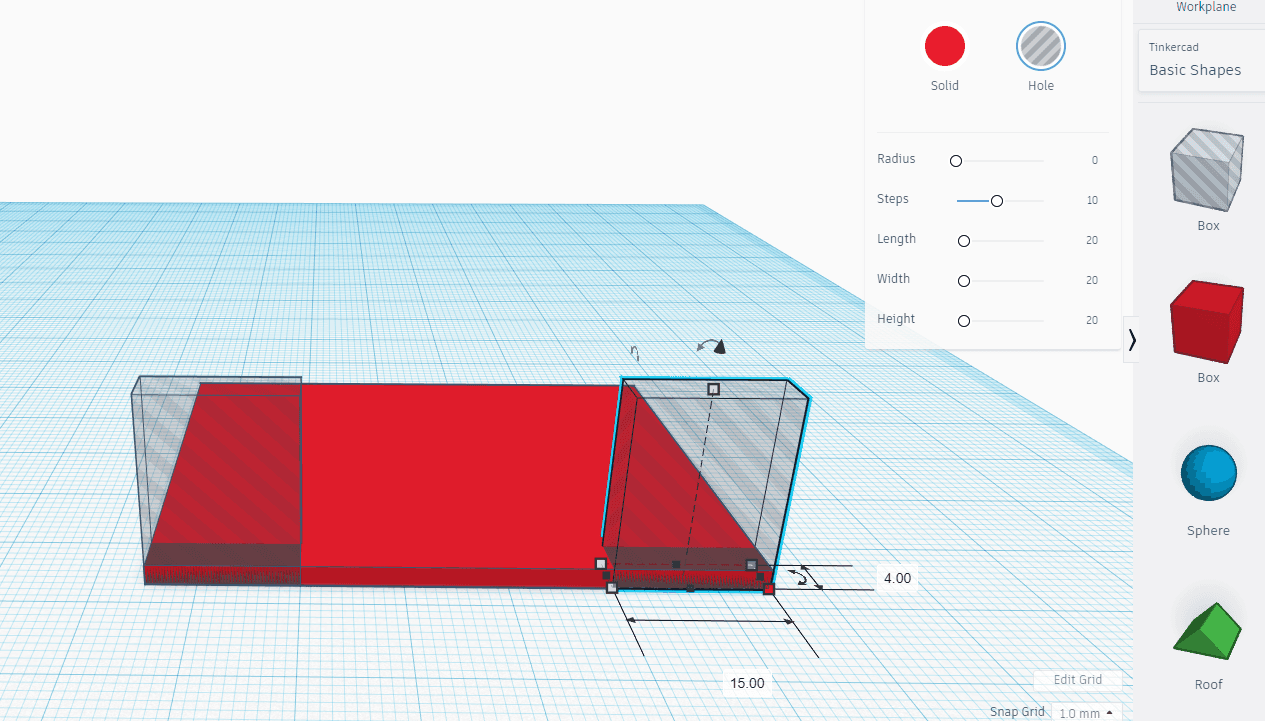Click the Solid color circle button
The image size is (1265, 721).
coord(944,46)
